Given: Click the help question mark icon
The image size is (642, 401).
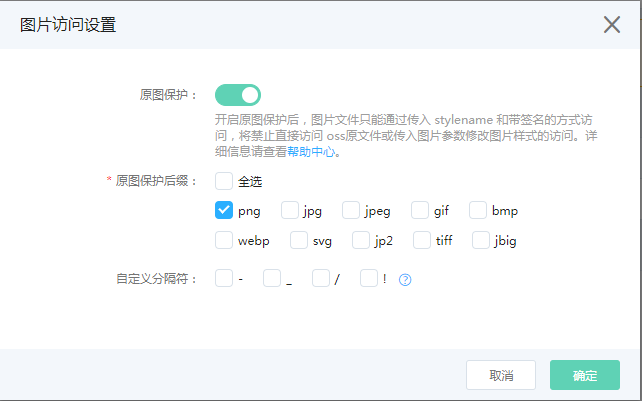Looking at the screenshot, I should pyautogui.click(x=405, y=280).
